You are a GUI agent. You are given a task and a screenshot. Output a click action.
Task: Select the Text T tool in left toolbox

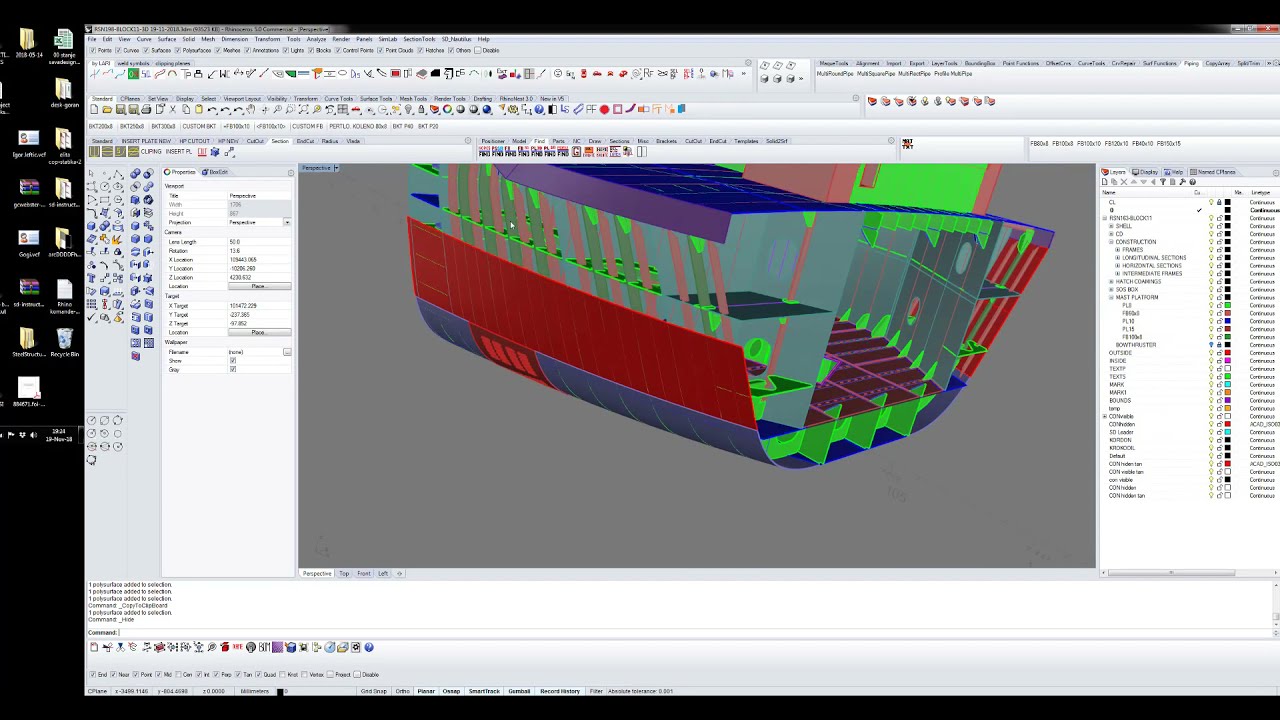[x=91, y=278]
